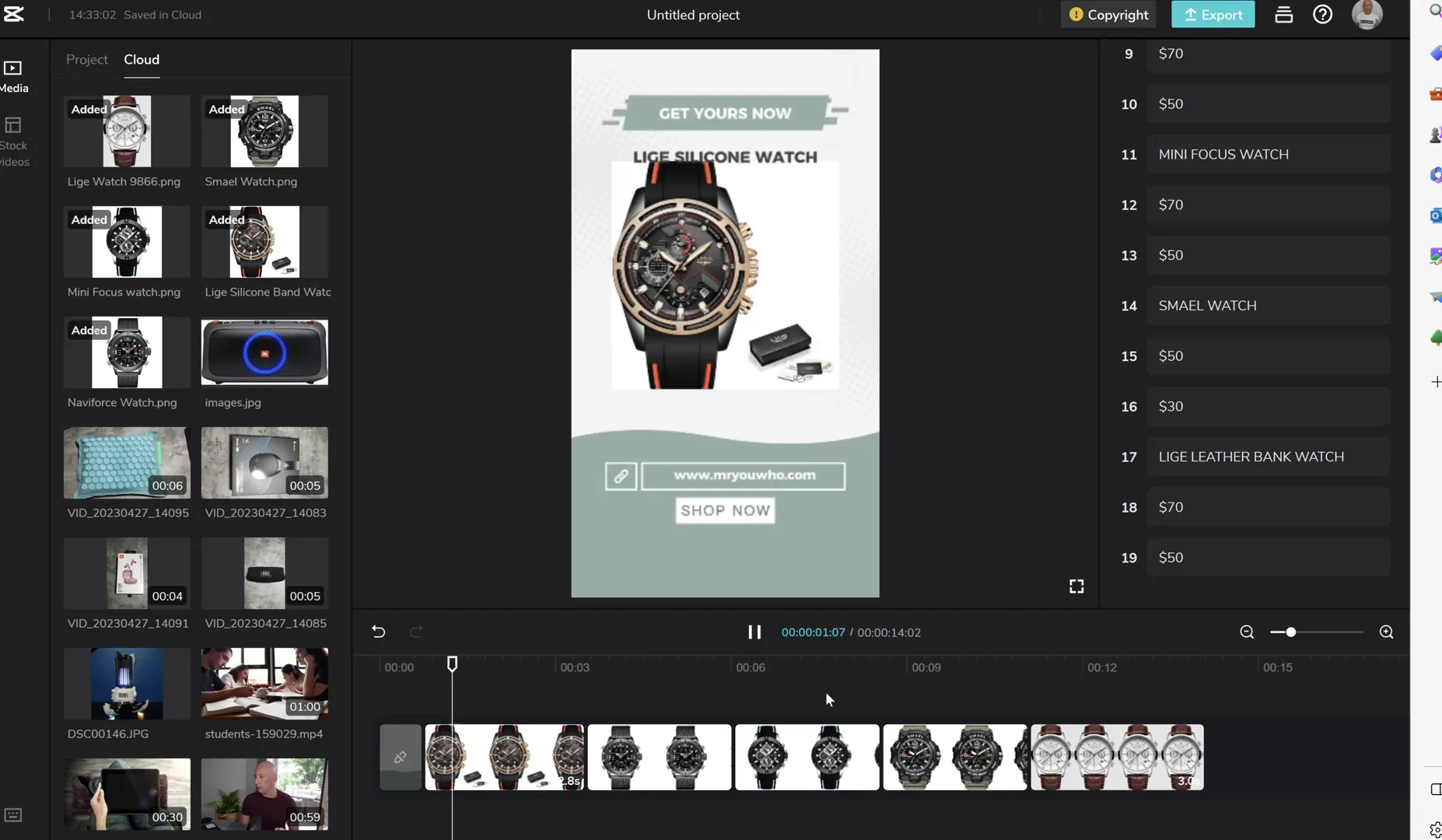Screen dimensions: 1442x840
Task: Switch to the Cloud tab
Action: 142,60
